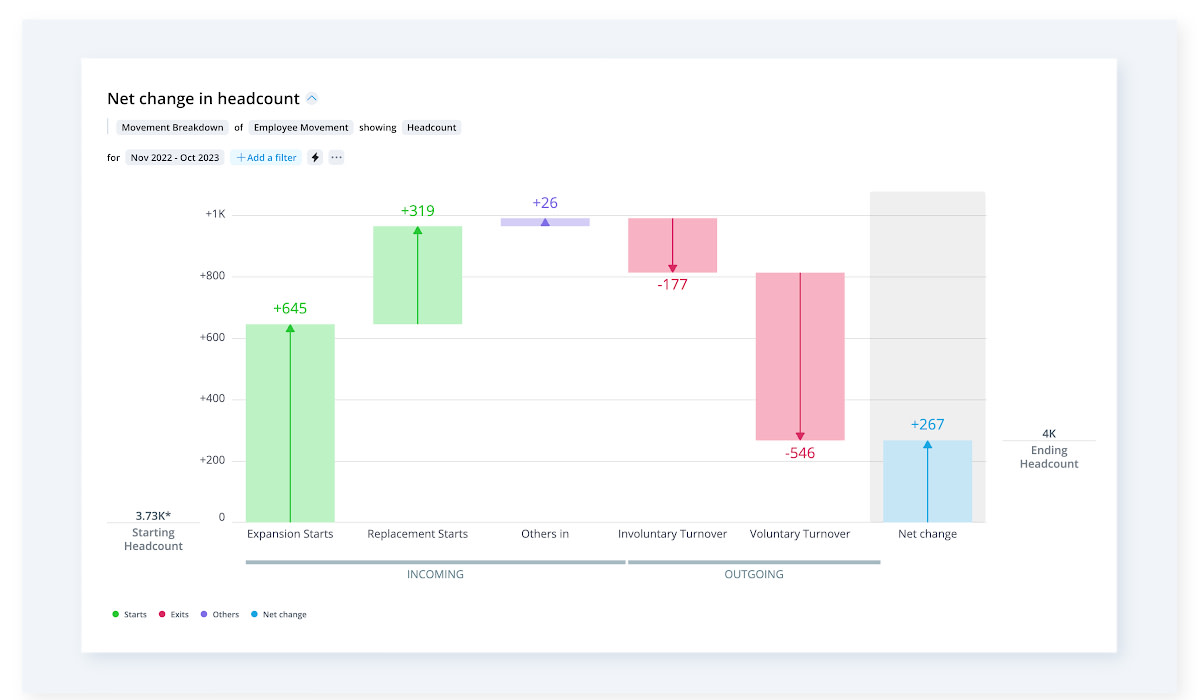This screenshot has width=1200, height=700.
Task: Click the 3.73K* Starting Headcount value
Action: click(x=153, y=516)
